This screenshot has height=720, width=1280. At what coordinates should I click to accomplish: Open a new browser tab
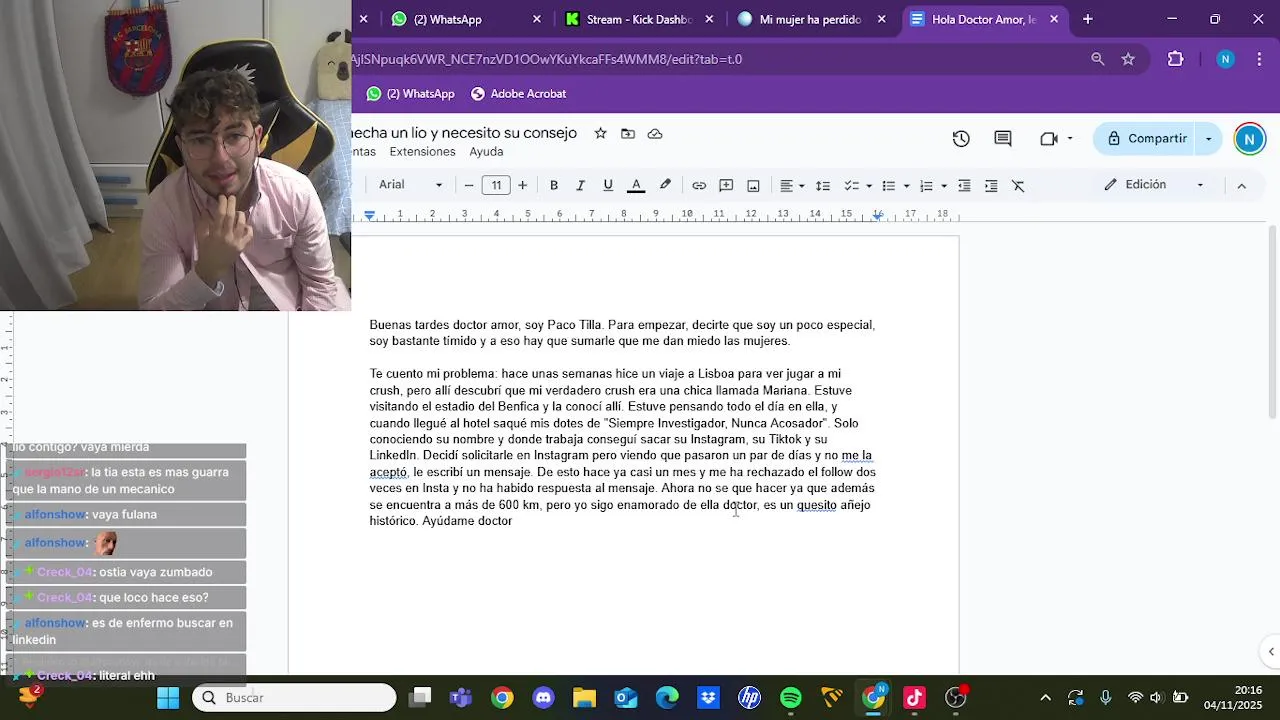1087,19
